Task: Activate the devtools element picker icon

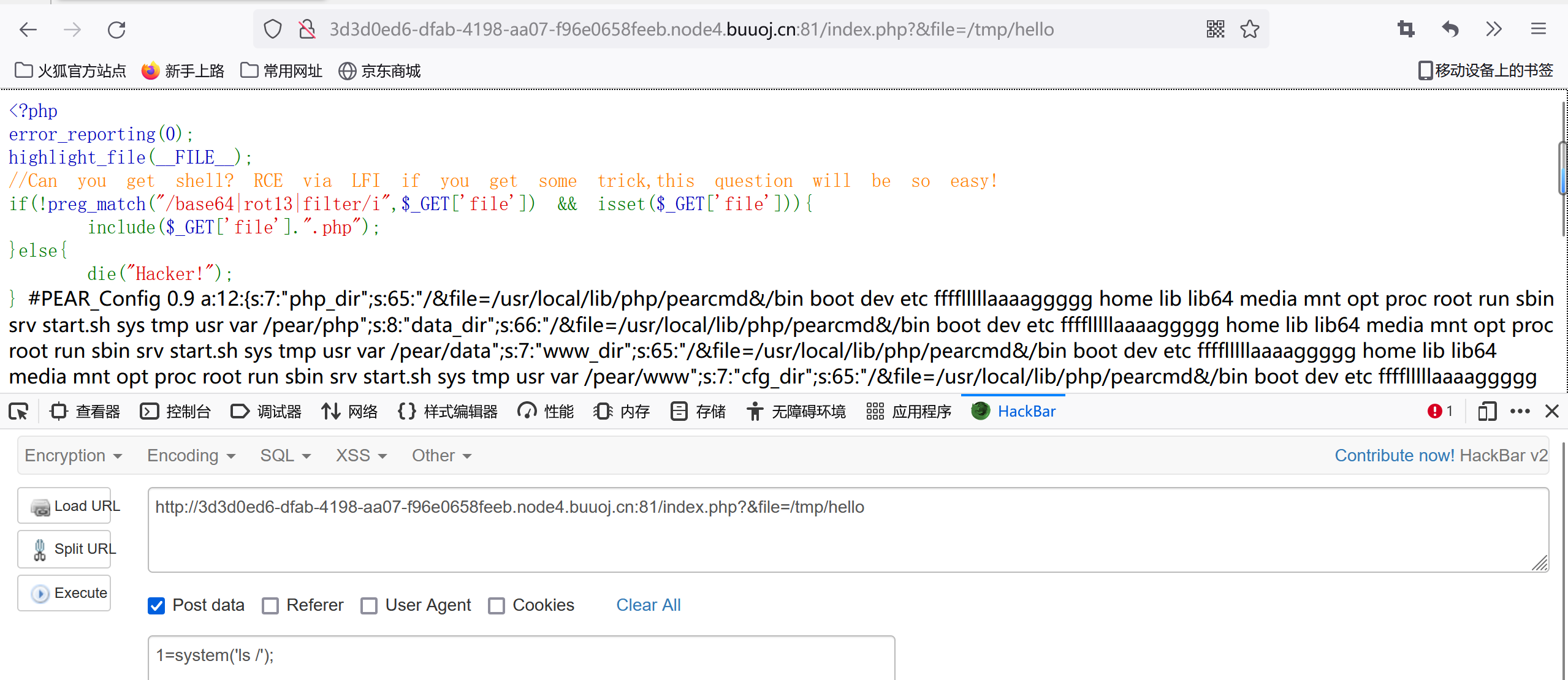Action: point(18,412)
